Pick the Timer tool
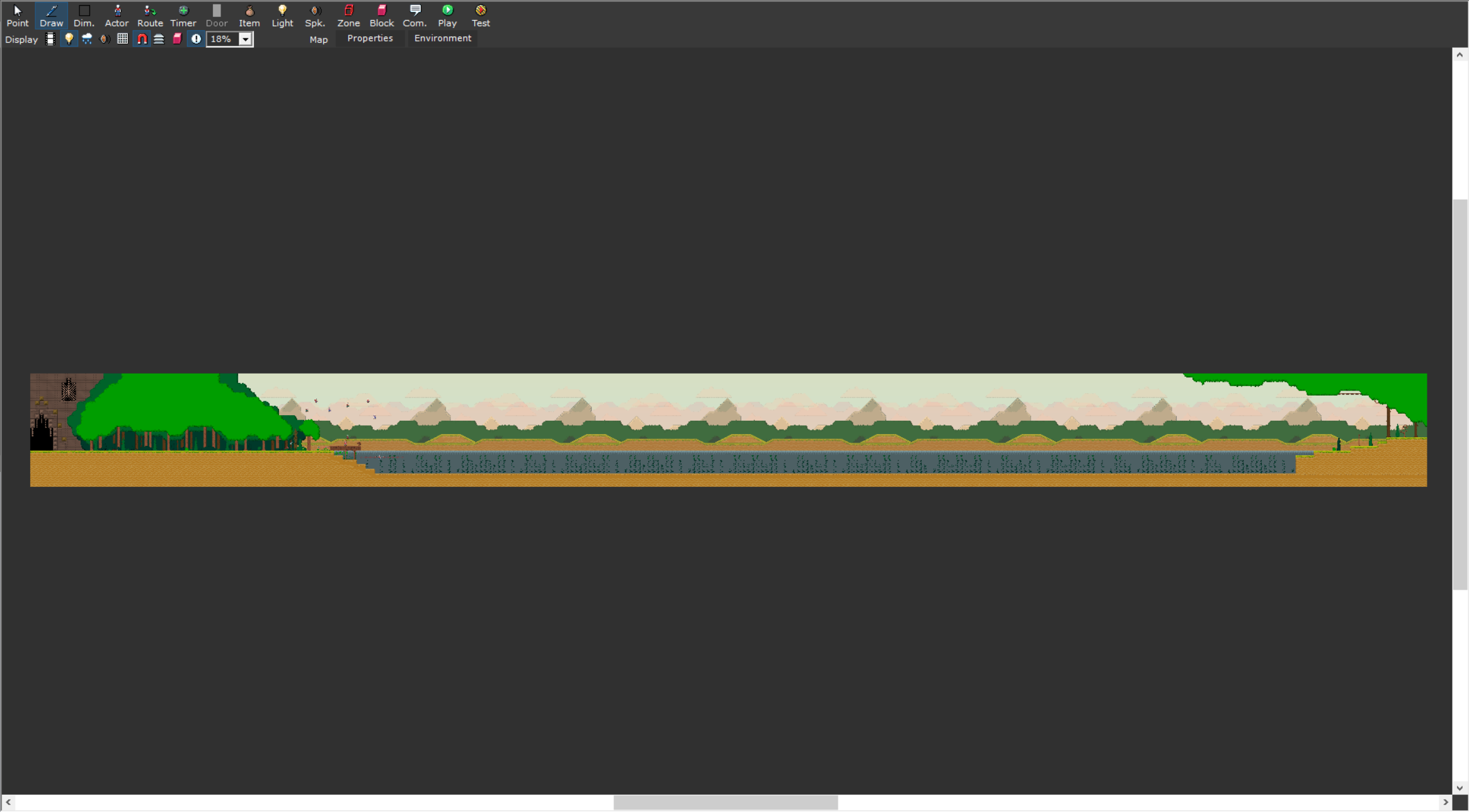Image resolution: width=1469 pixels, height=812 pixels. click(x=183, y=15)
